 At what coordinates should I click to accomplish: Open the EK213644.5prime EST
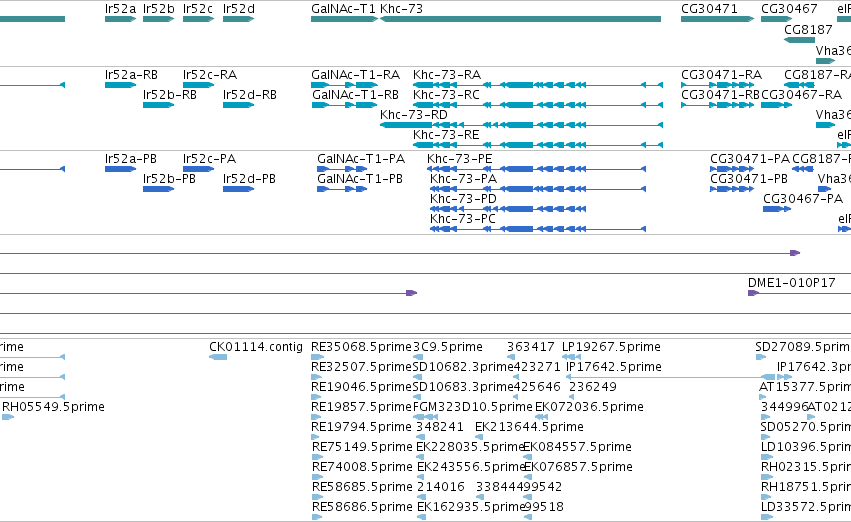click(479, 437)
